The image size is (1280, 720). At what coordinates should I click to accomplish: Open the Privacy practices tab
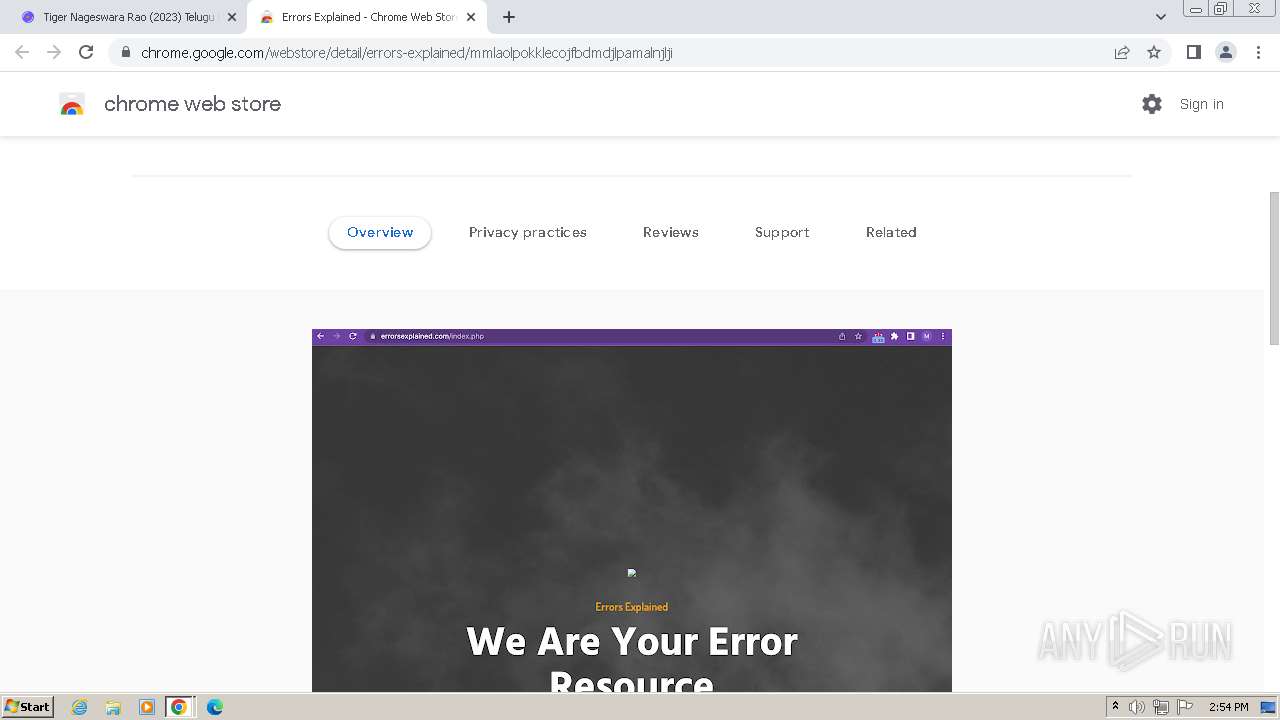click(x=528, y=232)
